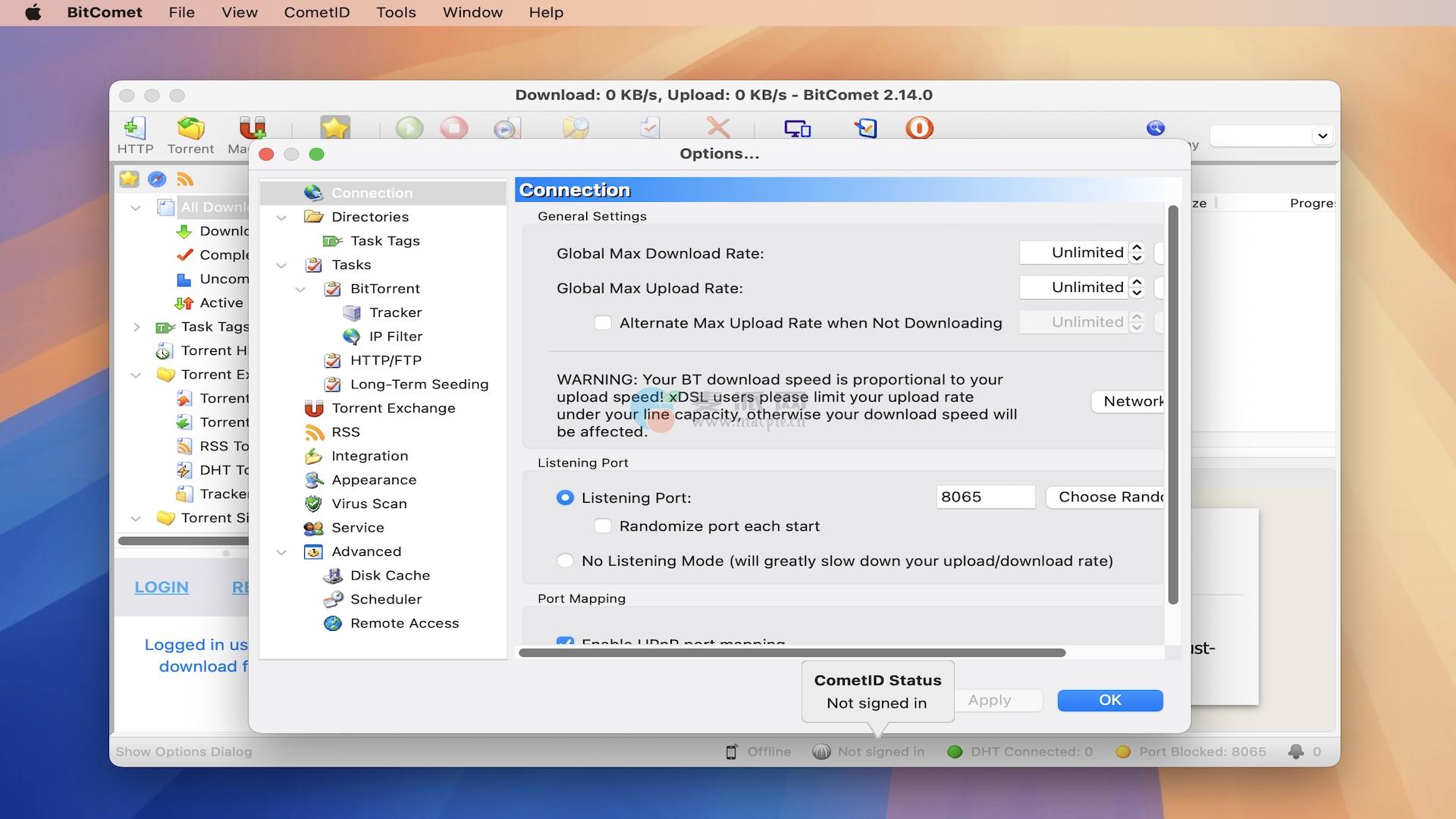Open Scheduler options page
Image resolution: width=1456 pixels, height=819 pixels.
385,599
